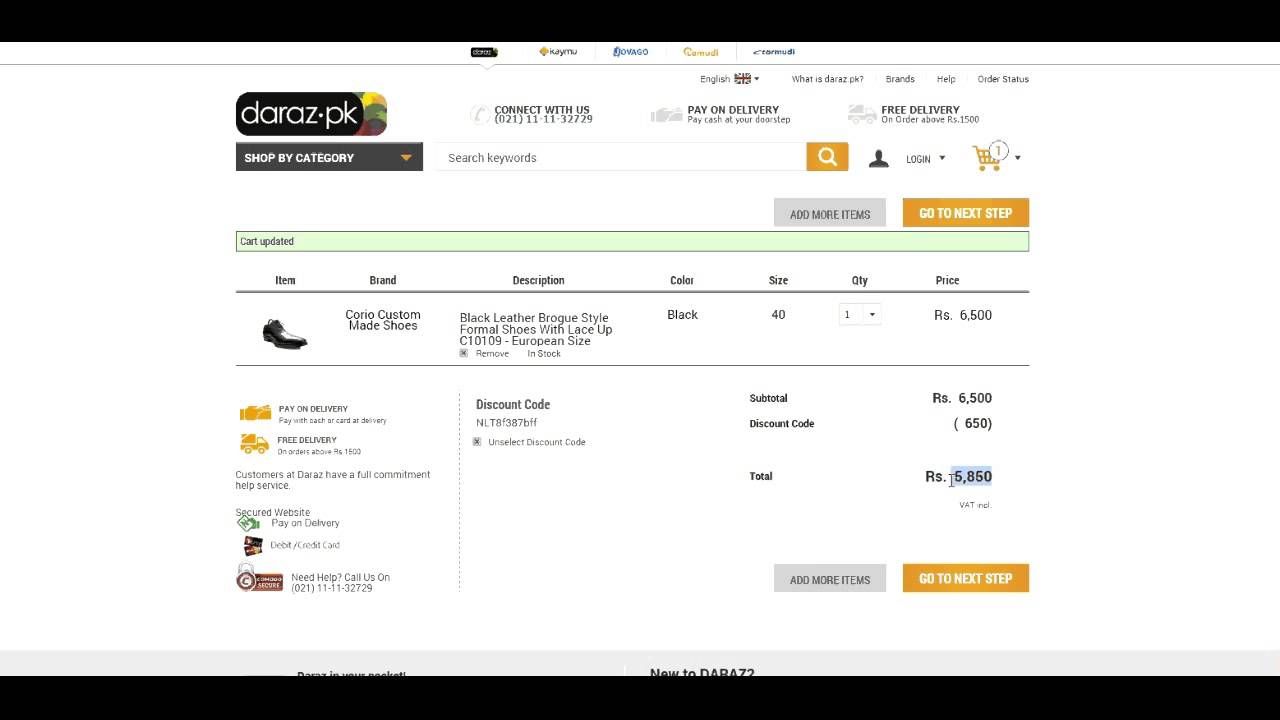Expand Shop By Category menu

pyautogui.click(x=329, y=157)
